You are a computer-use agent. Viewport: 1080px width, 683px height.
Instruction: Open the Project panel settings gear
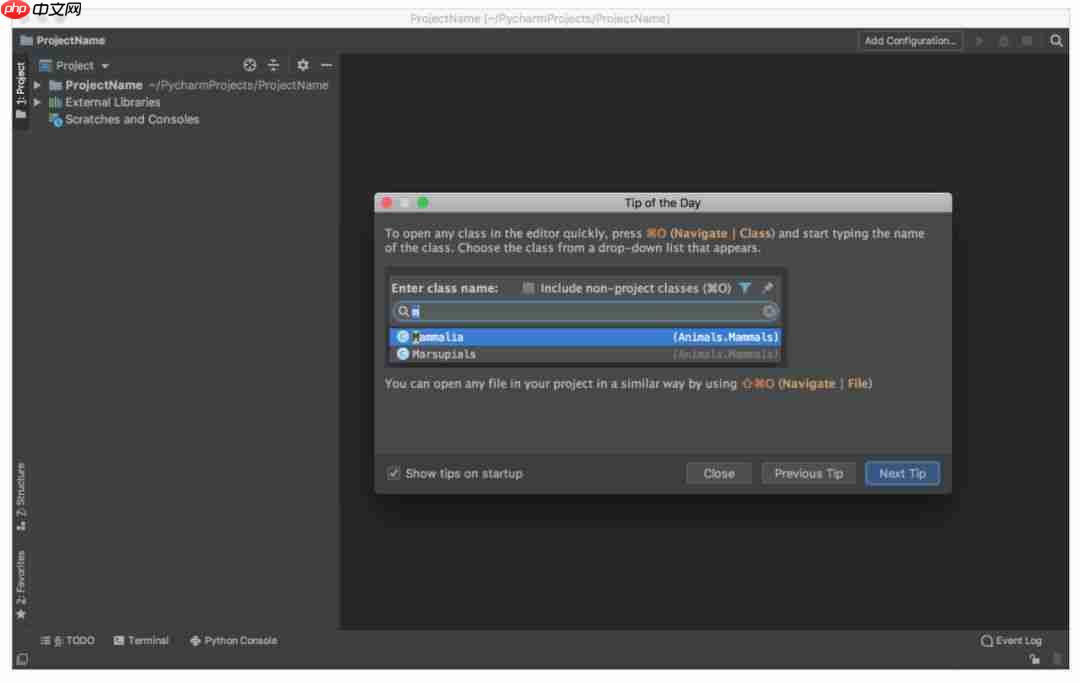[x=303, y=64]
